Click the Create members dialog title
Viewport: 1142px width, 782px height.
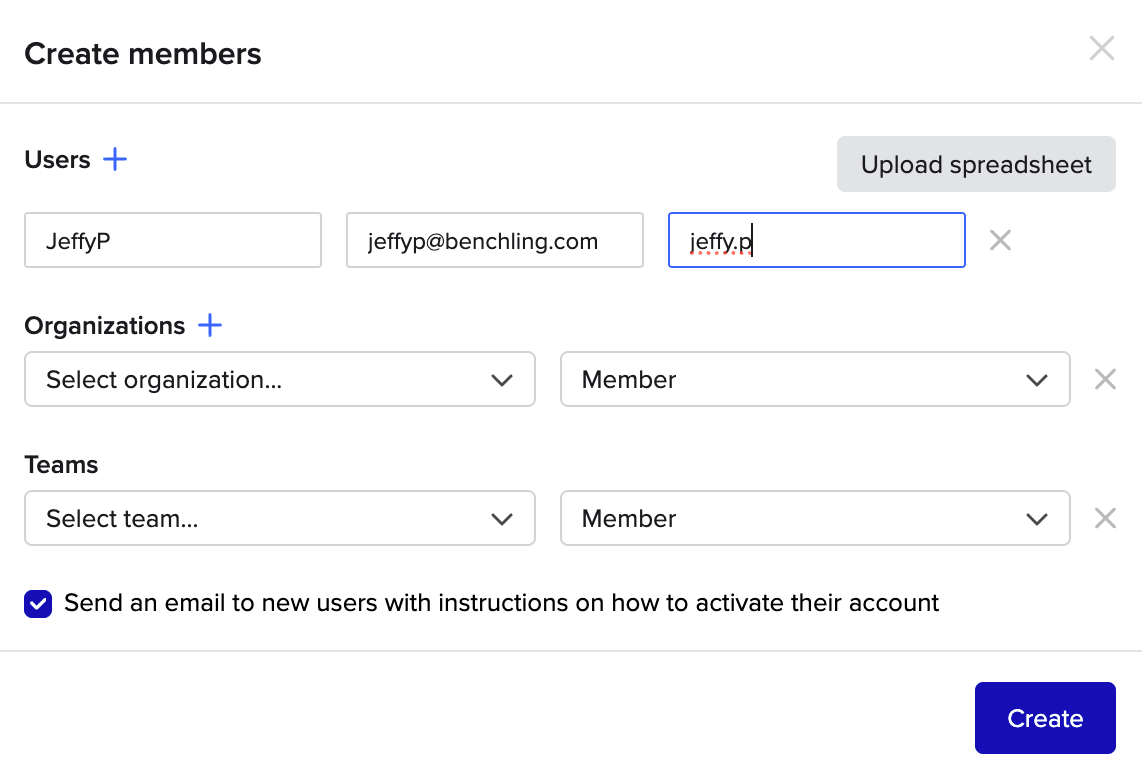143,53
